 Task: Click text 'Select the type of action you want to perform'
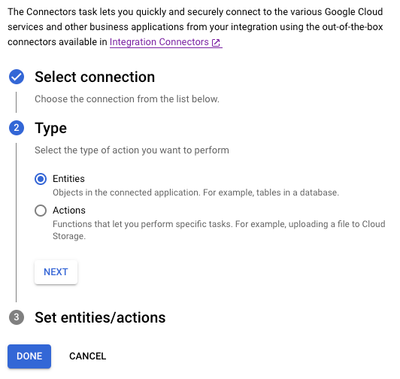click(x=132, y=150)
